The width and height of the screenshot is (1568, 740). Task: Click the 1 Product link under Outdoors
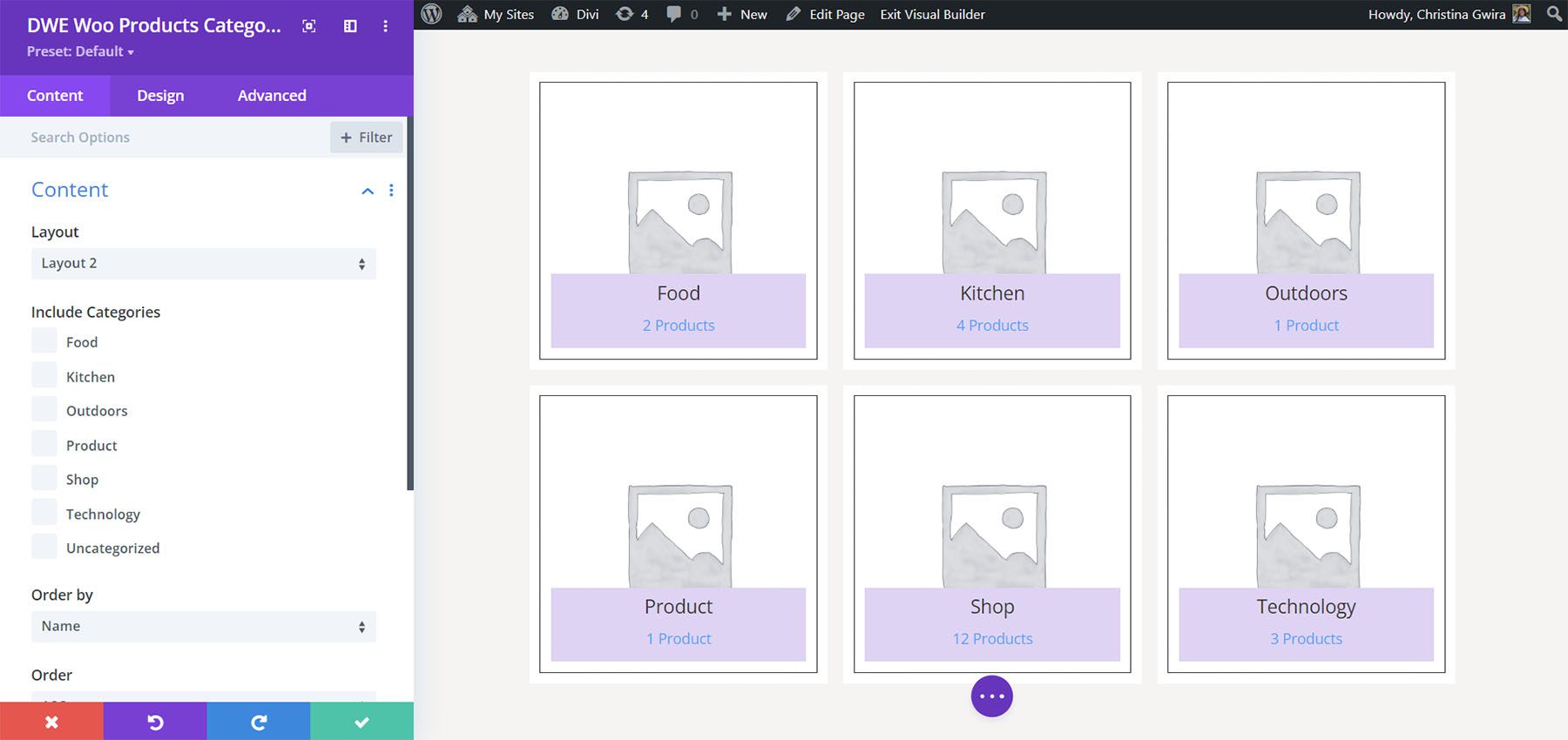pos(1306,326)
